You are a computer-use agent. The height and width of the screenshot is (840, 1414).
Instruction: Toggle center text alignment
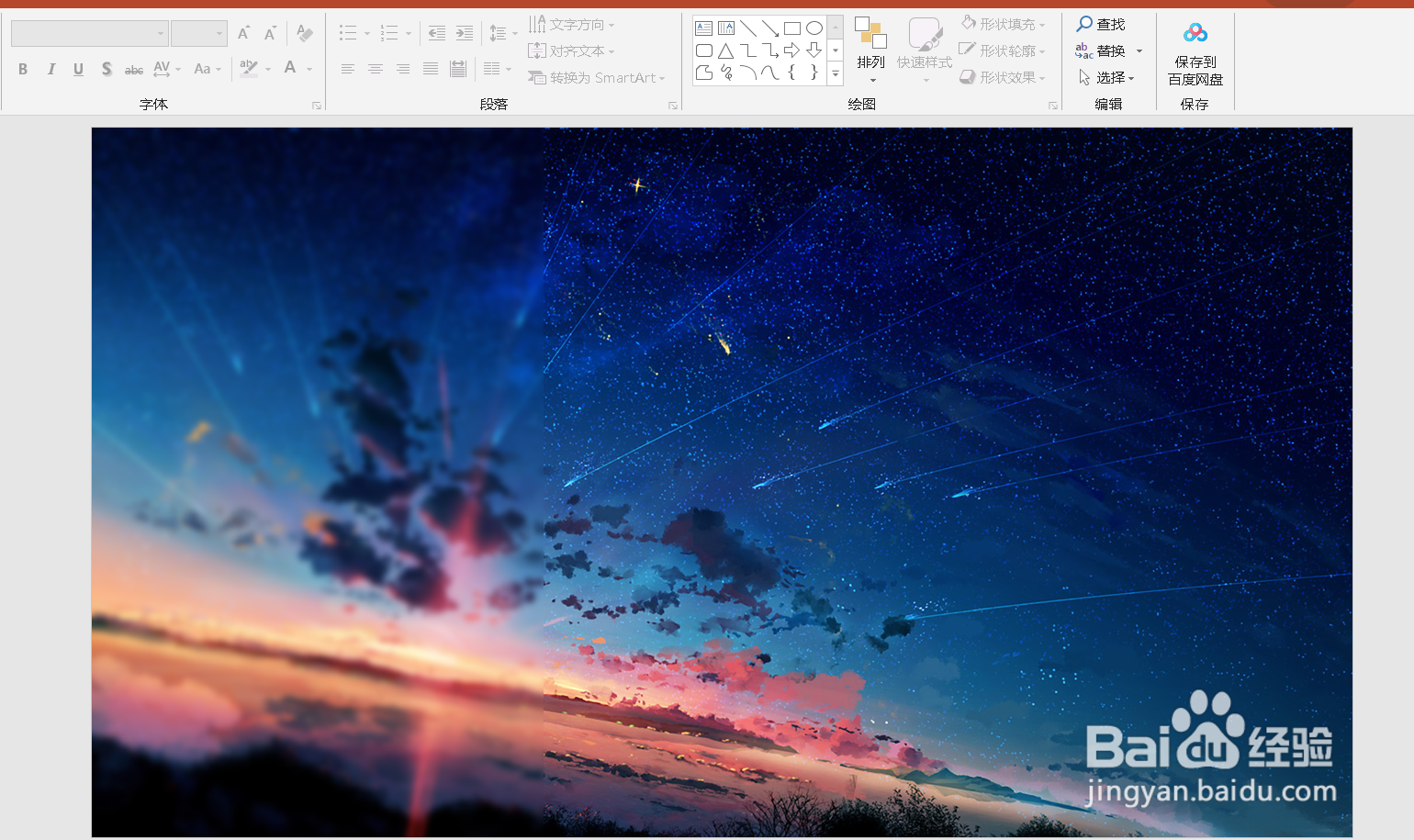click(x=375, y=69)
